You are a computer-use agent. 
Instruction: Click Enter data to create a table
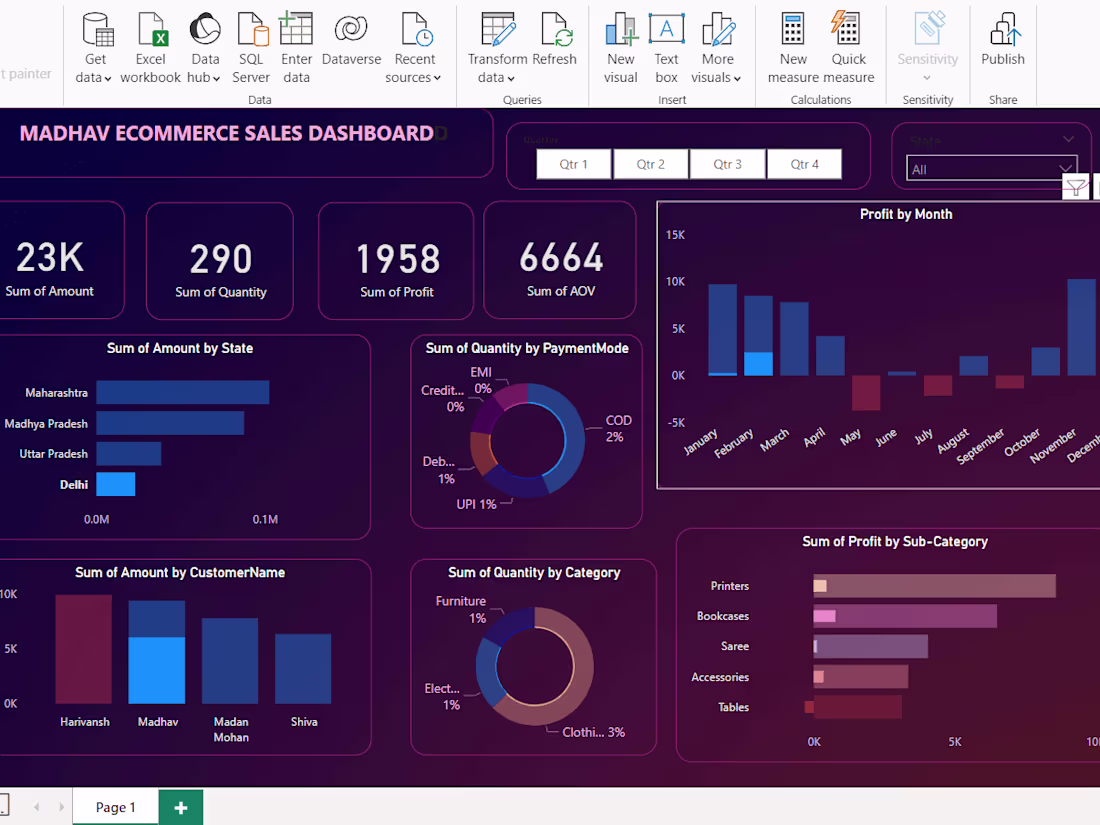[296, 45]
